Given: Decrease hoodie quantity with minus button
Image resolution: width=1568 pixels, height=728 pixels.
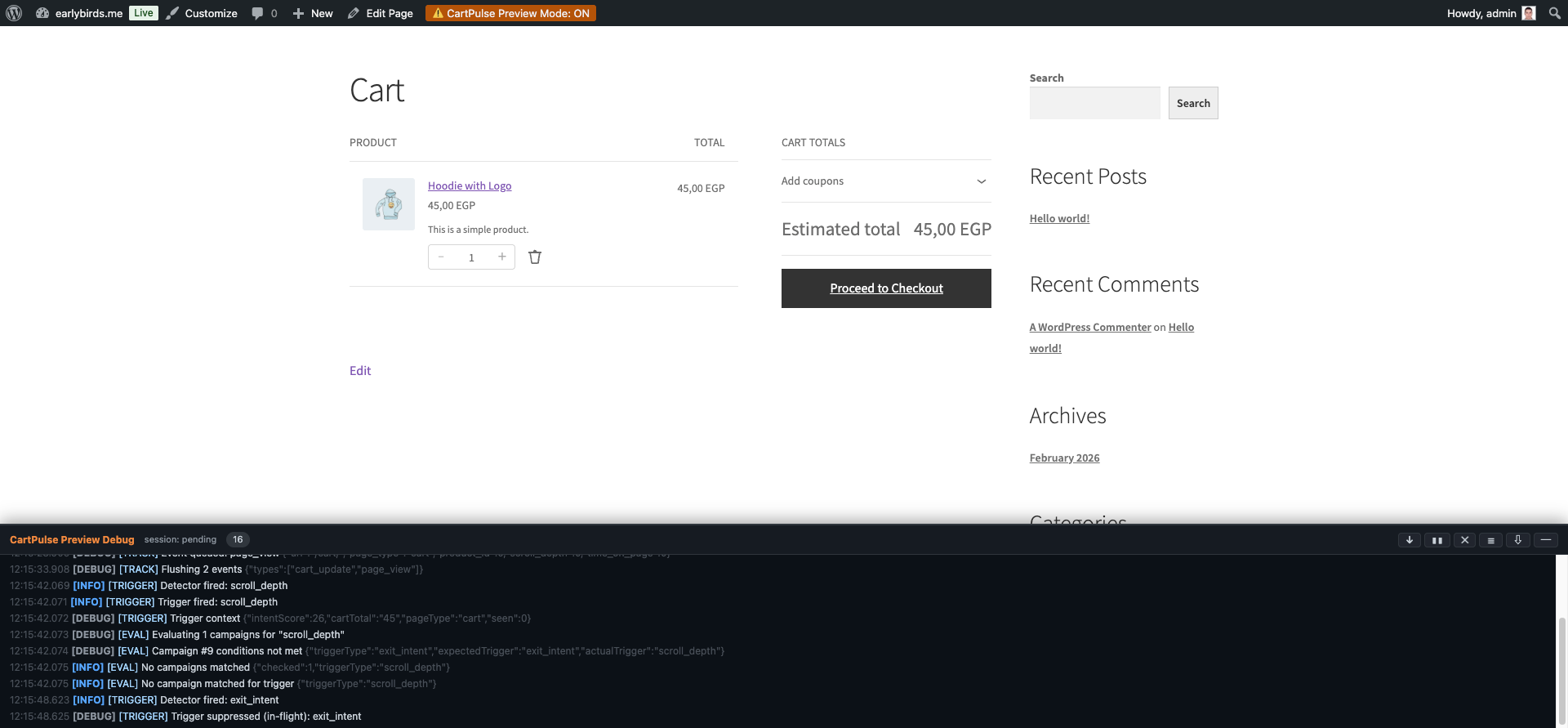Looking at the screenshot, I should (441, 257).
